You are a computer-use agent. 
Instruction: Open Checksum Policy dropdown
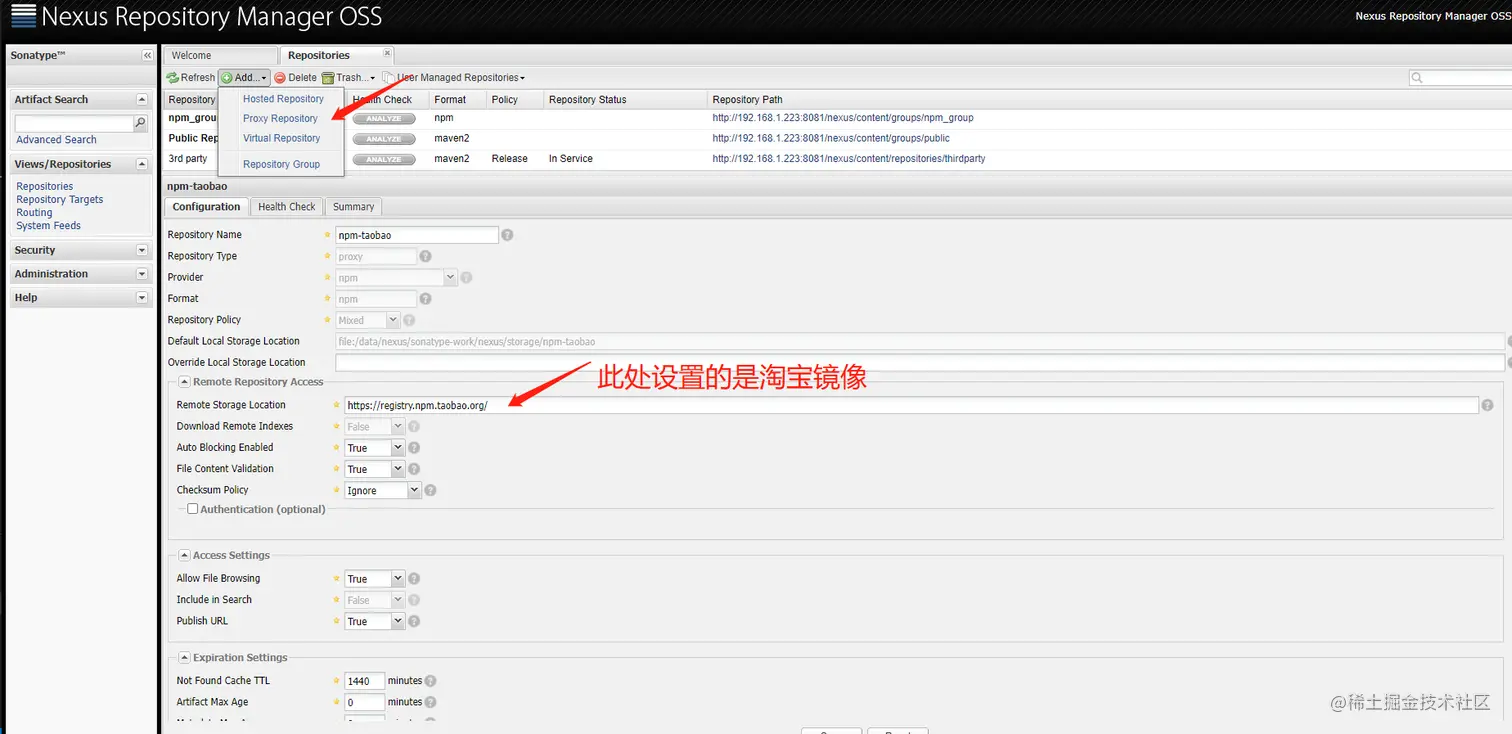click(x=414, y=490)
